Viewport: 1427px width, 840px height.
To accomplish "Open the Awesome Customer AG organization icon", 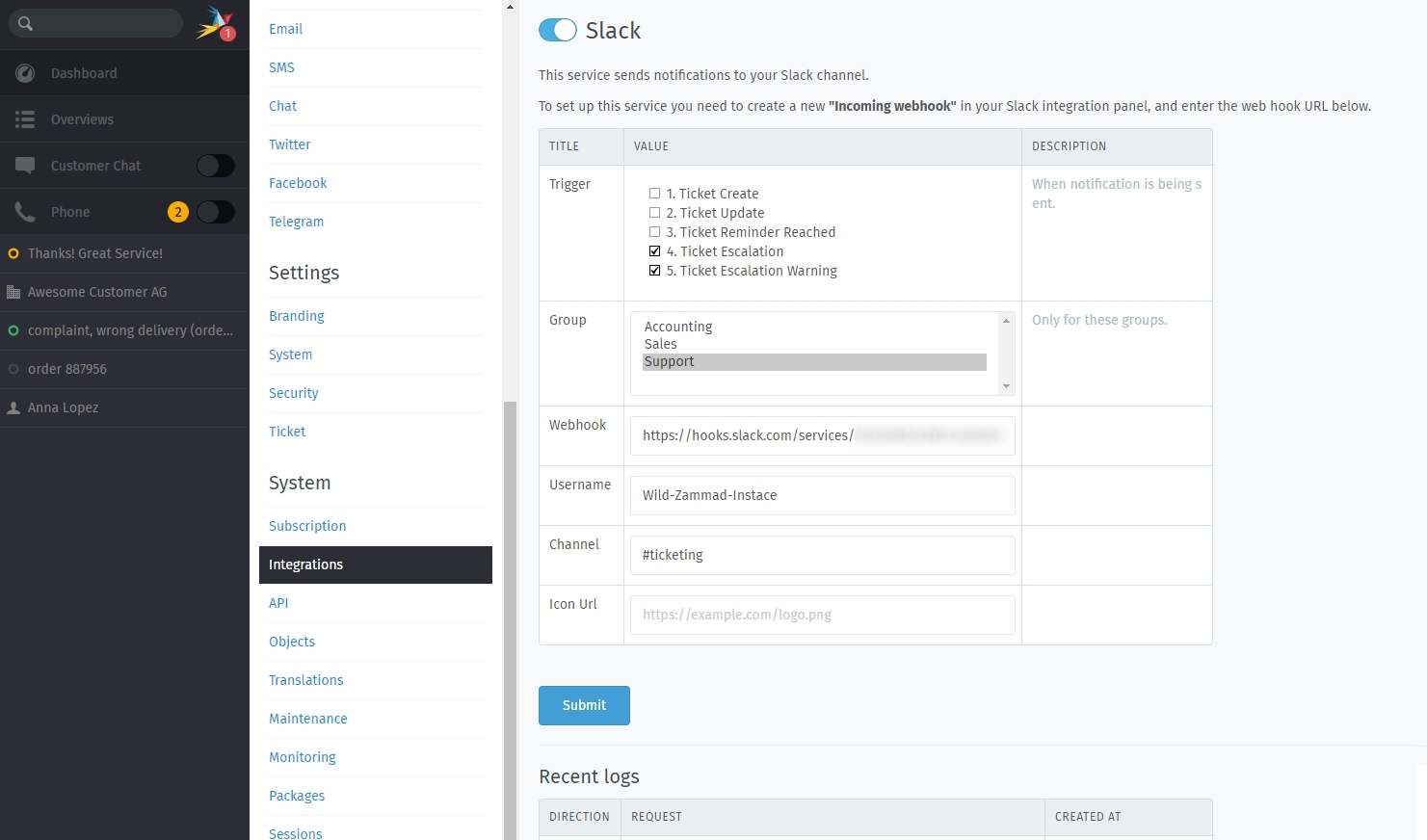I will pos(13,292).
